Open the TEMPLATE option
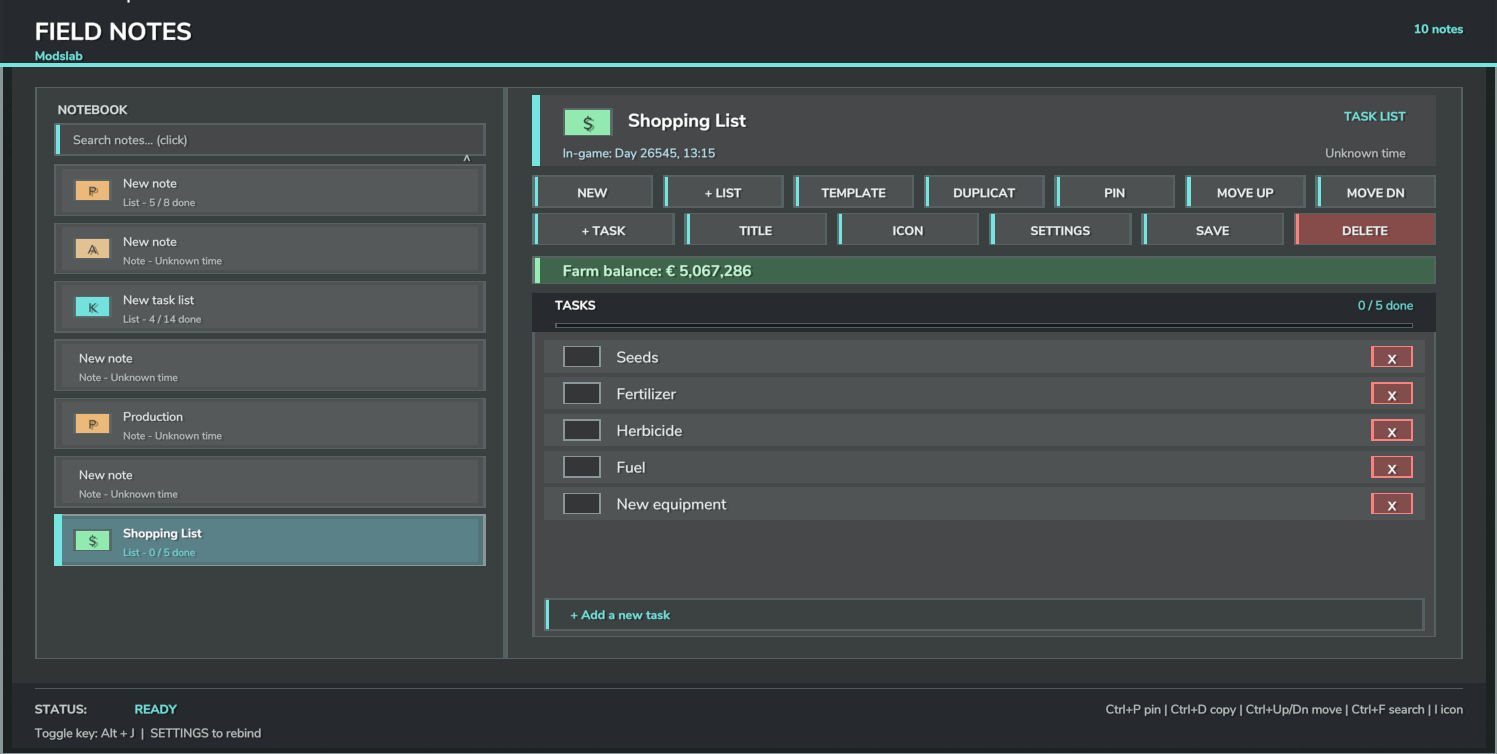This screenshot has height=754, width=1497. [x=854, y=192]
